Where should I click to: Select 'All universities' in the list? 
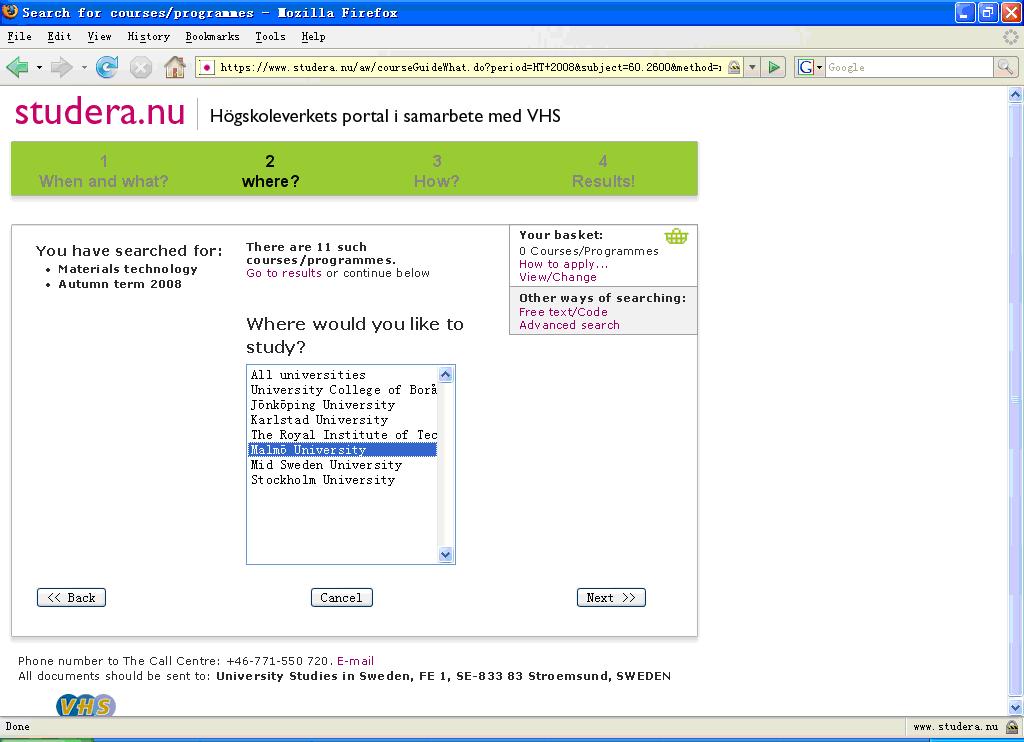tap(343, 375)
